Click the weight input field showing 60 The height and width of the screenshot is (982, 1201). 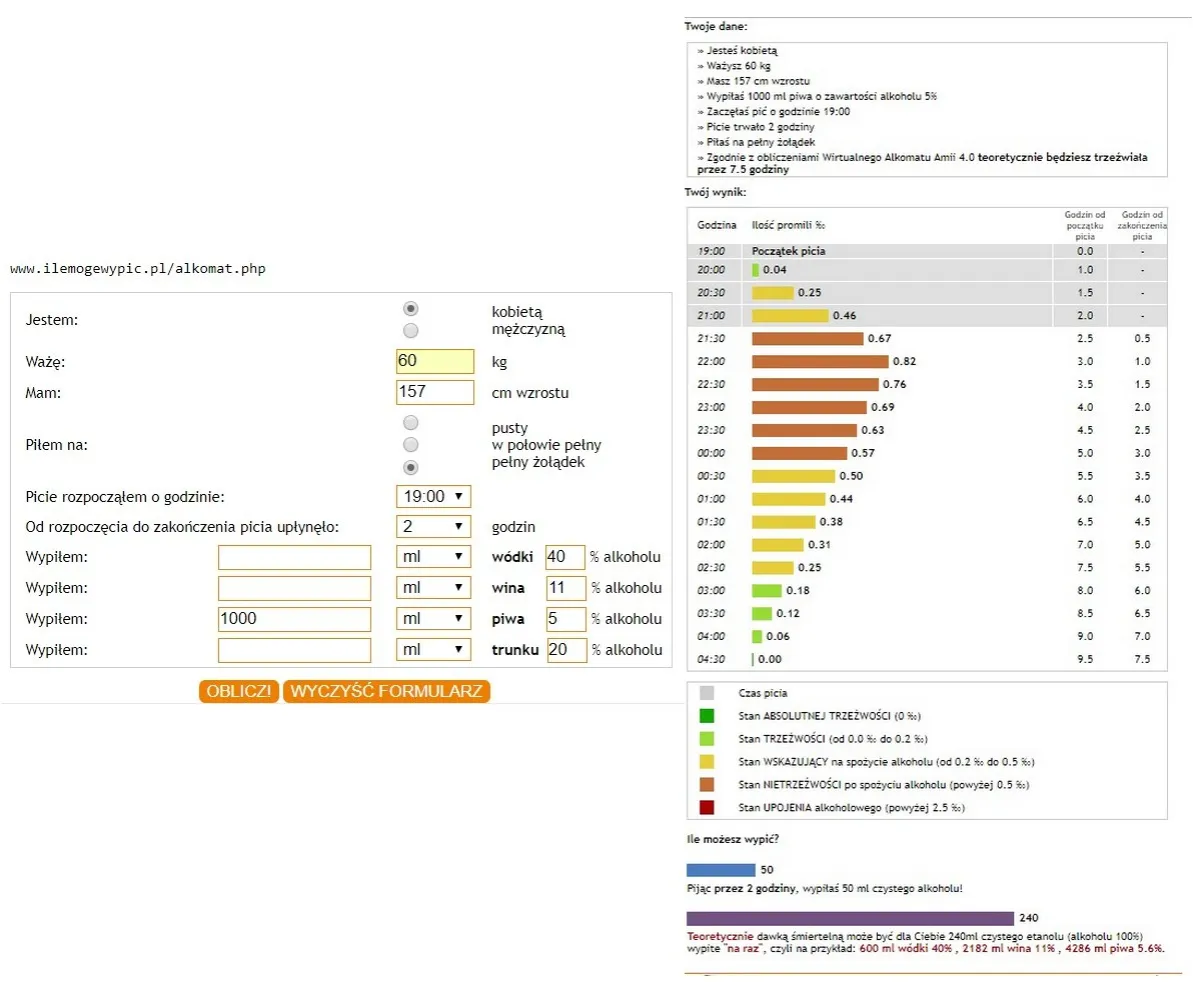tap(435, 361)
